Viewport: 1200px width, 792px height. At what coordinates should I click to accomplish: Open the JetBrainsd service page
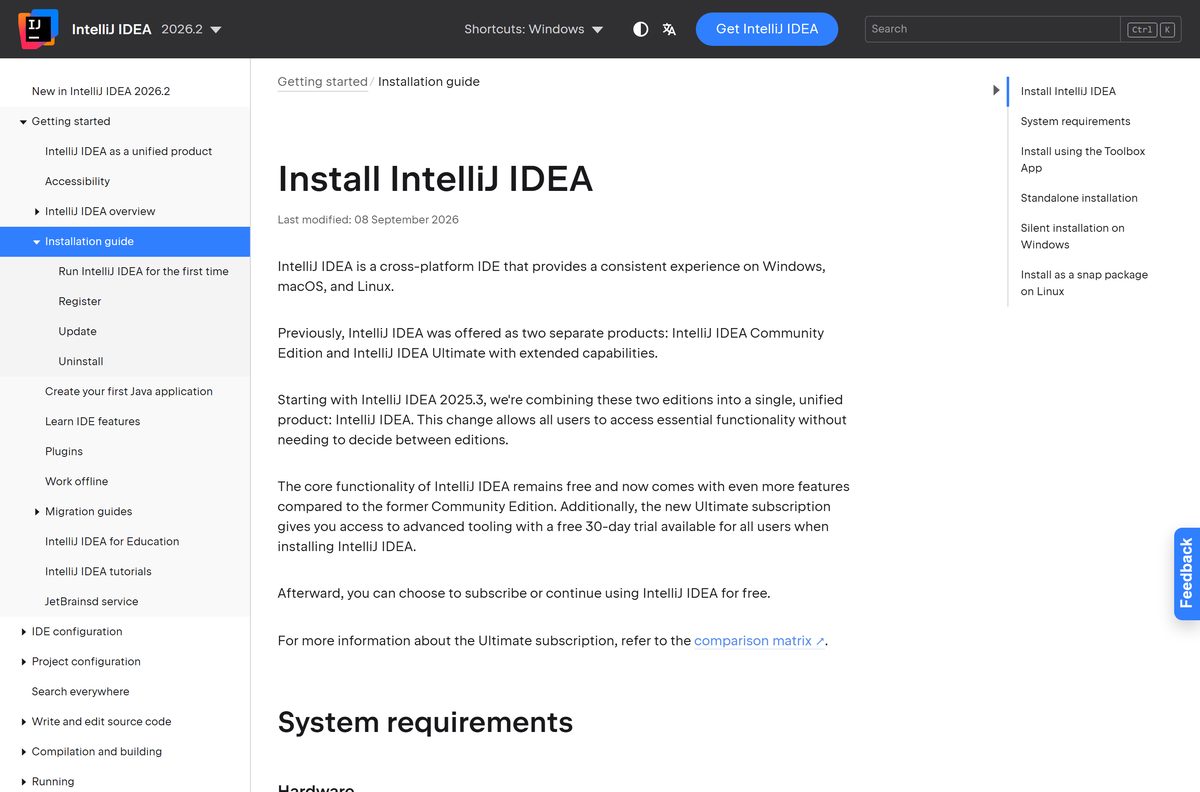91,601
